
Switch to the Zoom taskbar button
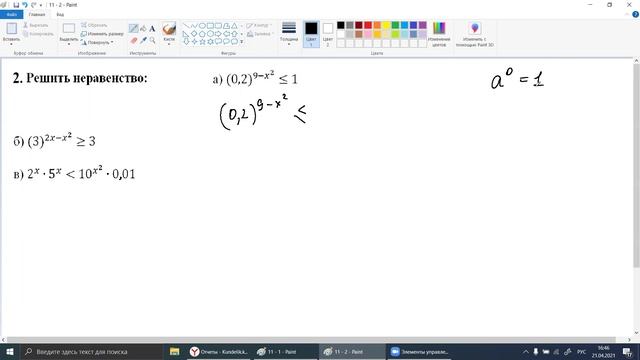tap(420, 352)
